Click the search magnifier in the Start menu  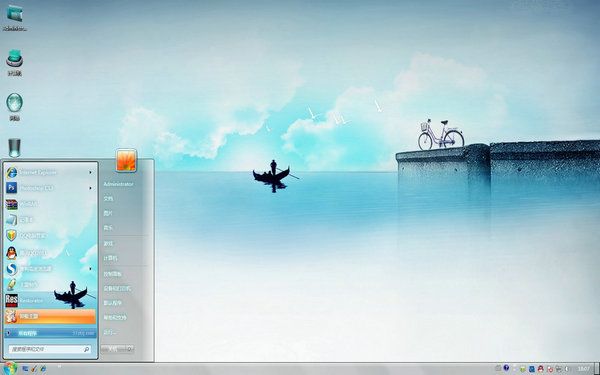tap(86, 349)
